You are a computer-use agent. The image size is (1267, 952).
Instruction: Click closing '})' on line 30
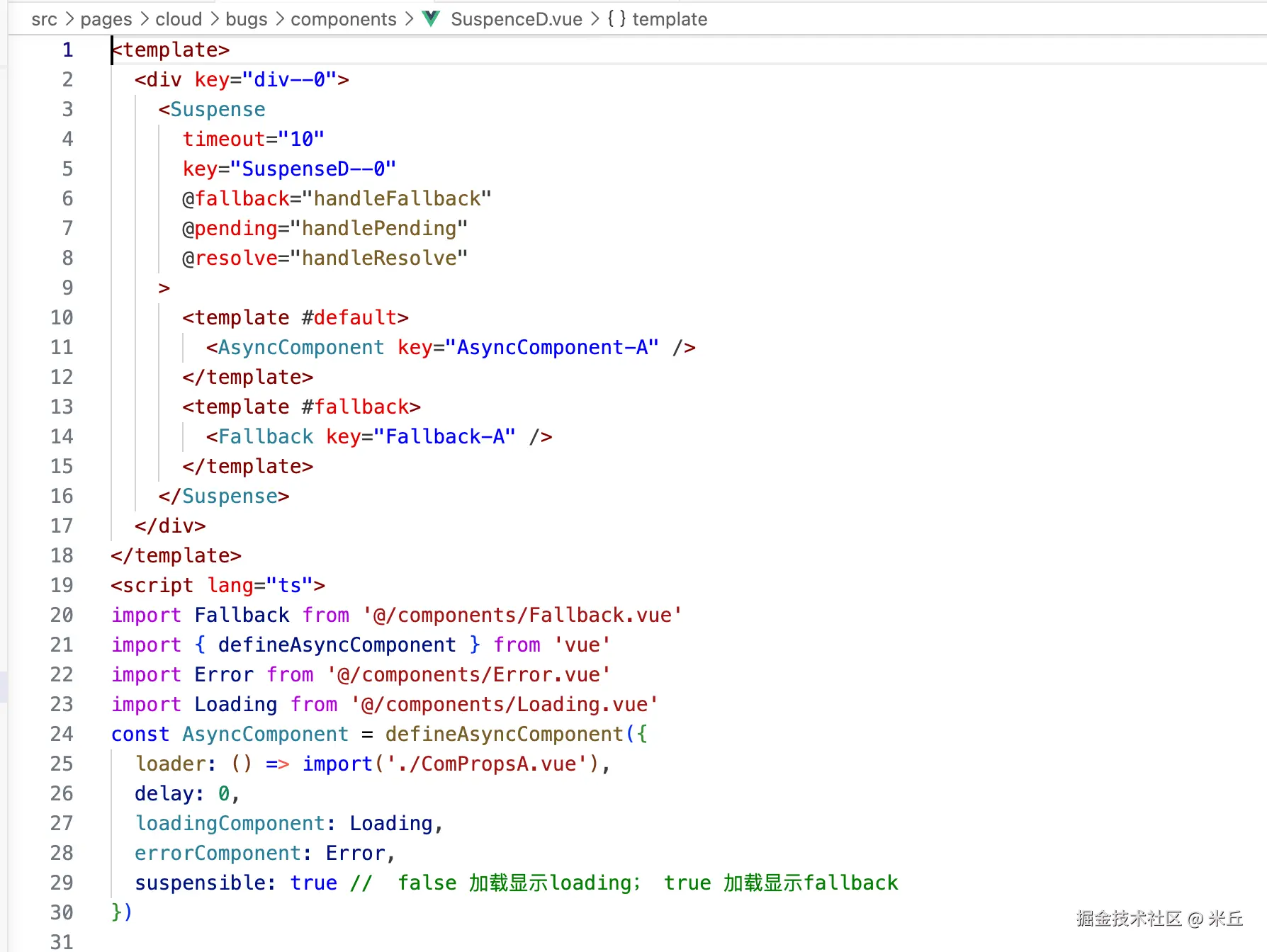122,912
